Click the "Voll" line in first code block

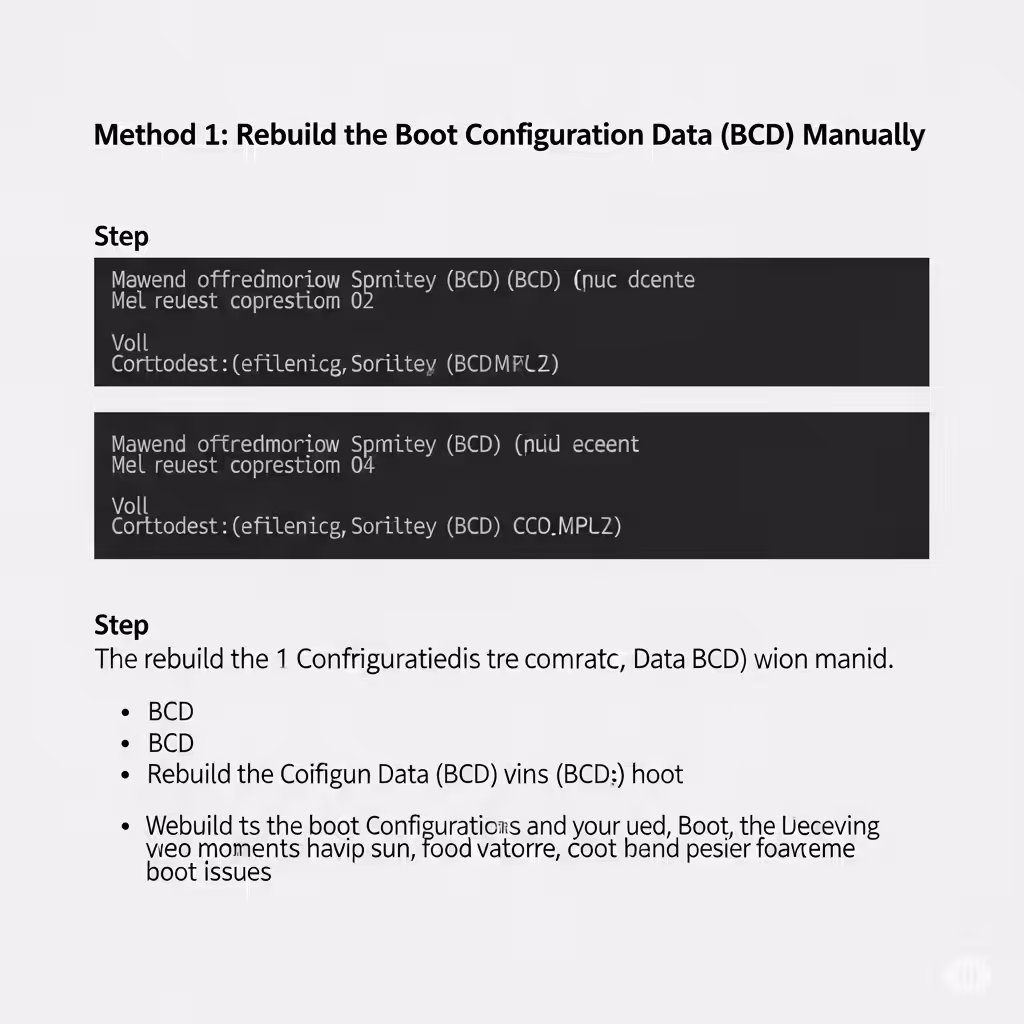(x=129, y=343)
